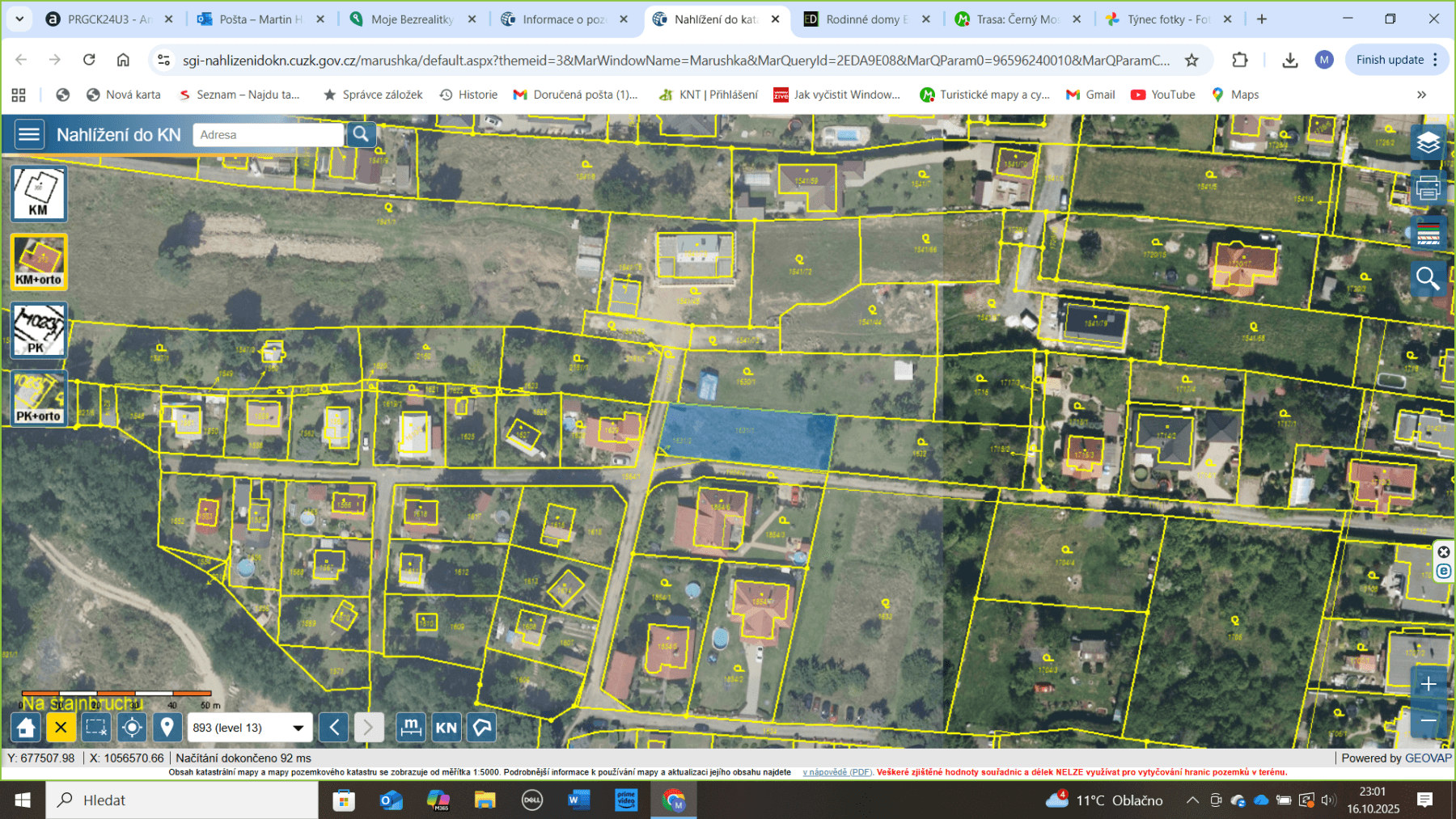
Task: Open the Chrome extensions puzzle dropdown
Action: (1240, 59)
